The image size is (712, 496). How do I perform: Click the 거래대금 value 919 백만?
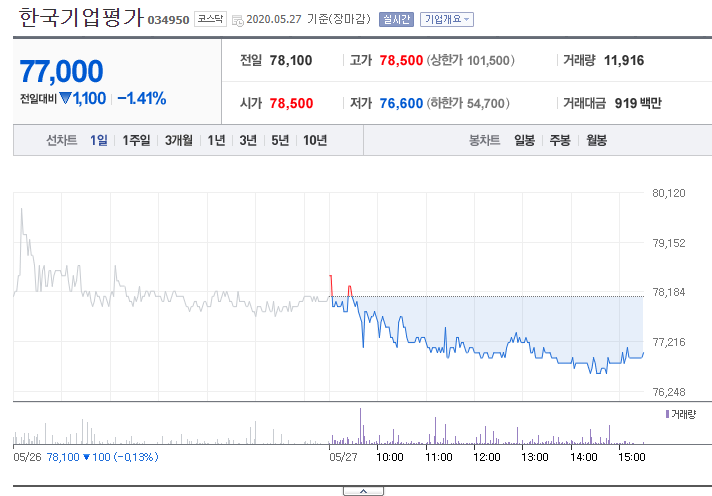(x=638, y=104)
